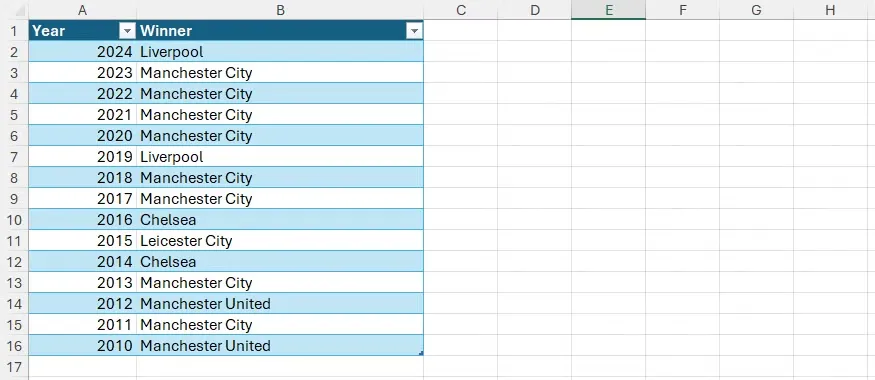Select row 1 header
This screenshot has width=875, height=380.
[14, 31]
